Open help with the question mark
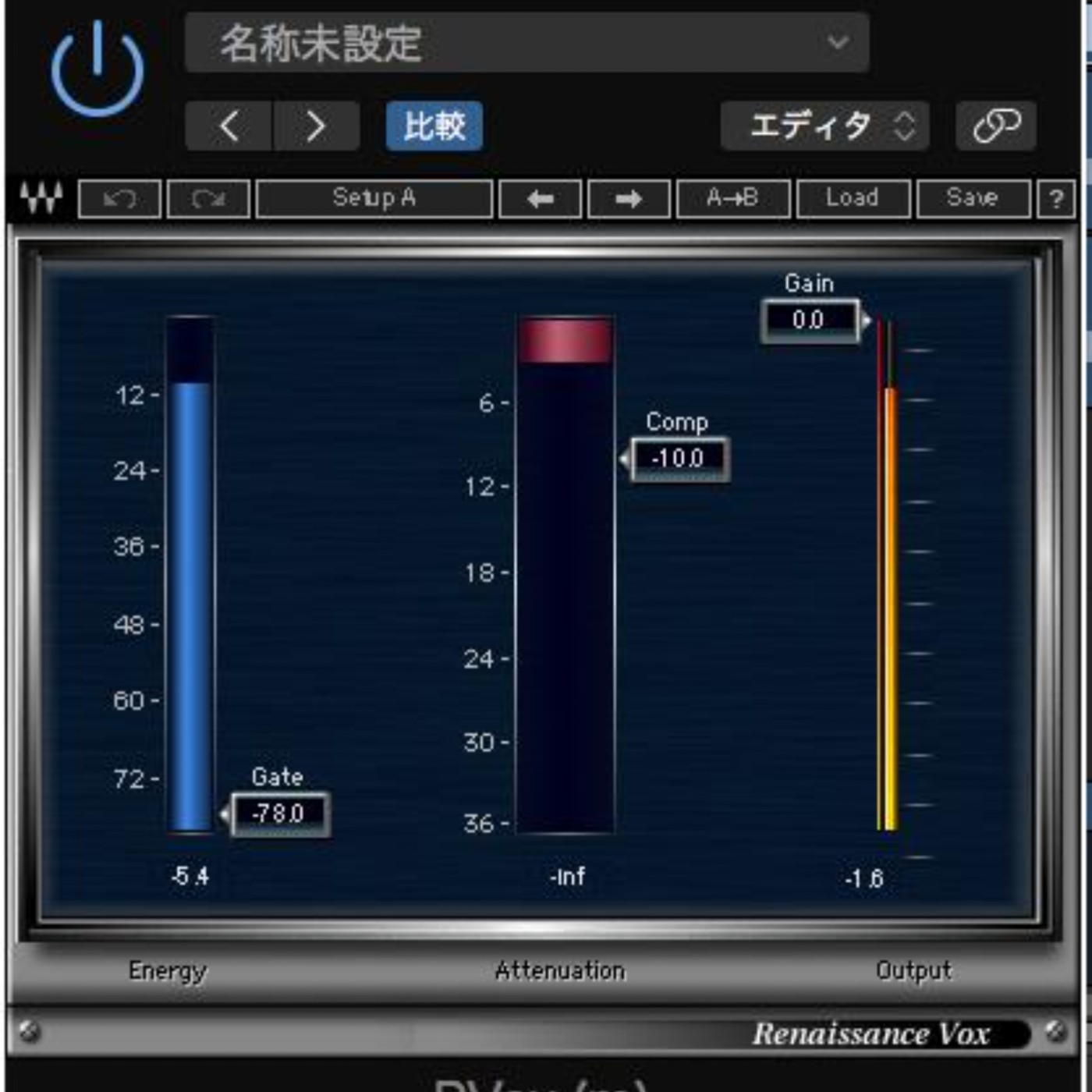The height and width of the screenshot is (1092, 1092). tap(1056, 200)
